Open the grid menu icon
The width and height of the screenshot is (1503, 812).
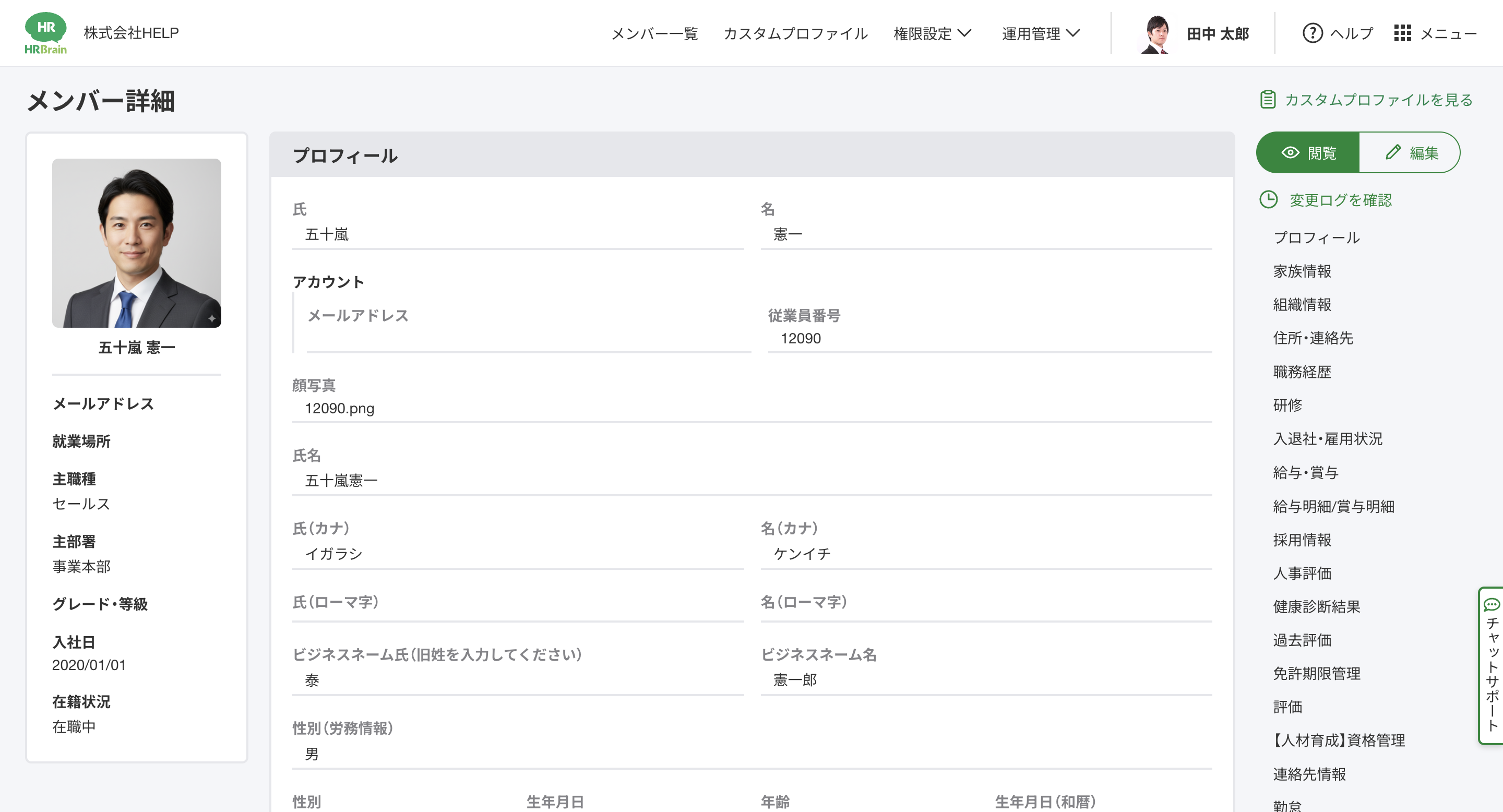[x=1402, y=33]
